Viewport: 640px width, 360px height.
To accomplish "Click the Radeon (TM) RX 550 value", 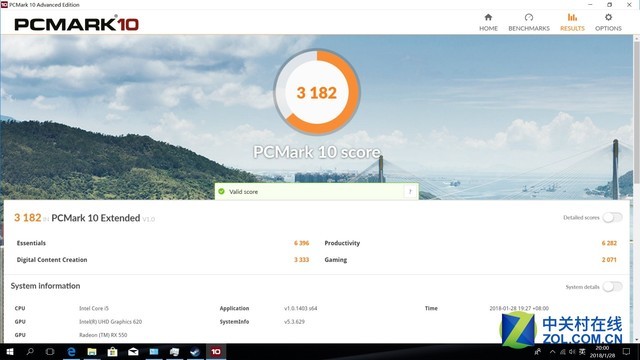I will point(103,335).
